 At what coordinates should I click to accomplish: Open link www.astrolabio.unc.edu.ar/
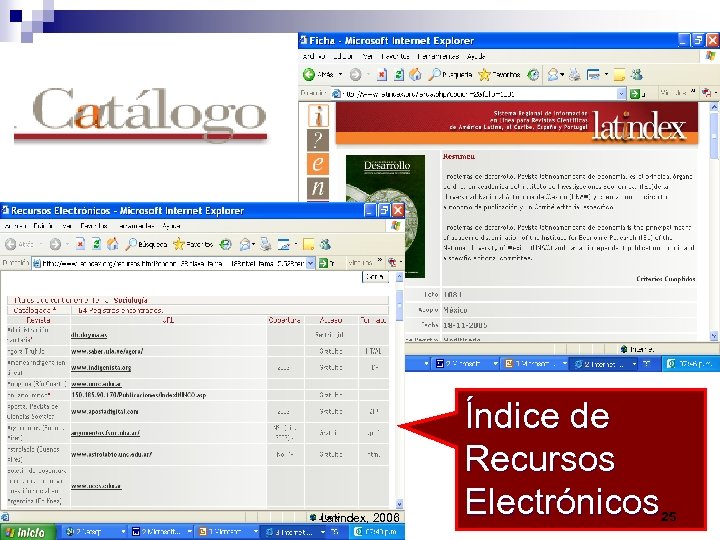click(112, 455)
